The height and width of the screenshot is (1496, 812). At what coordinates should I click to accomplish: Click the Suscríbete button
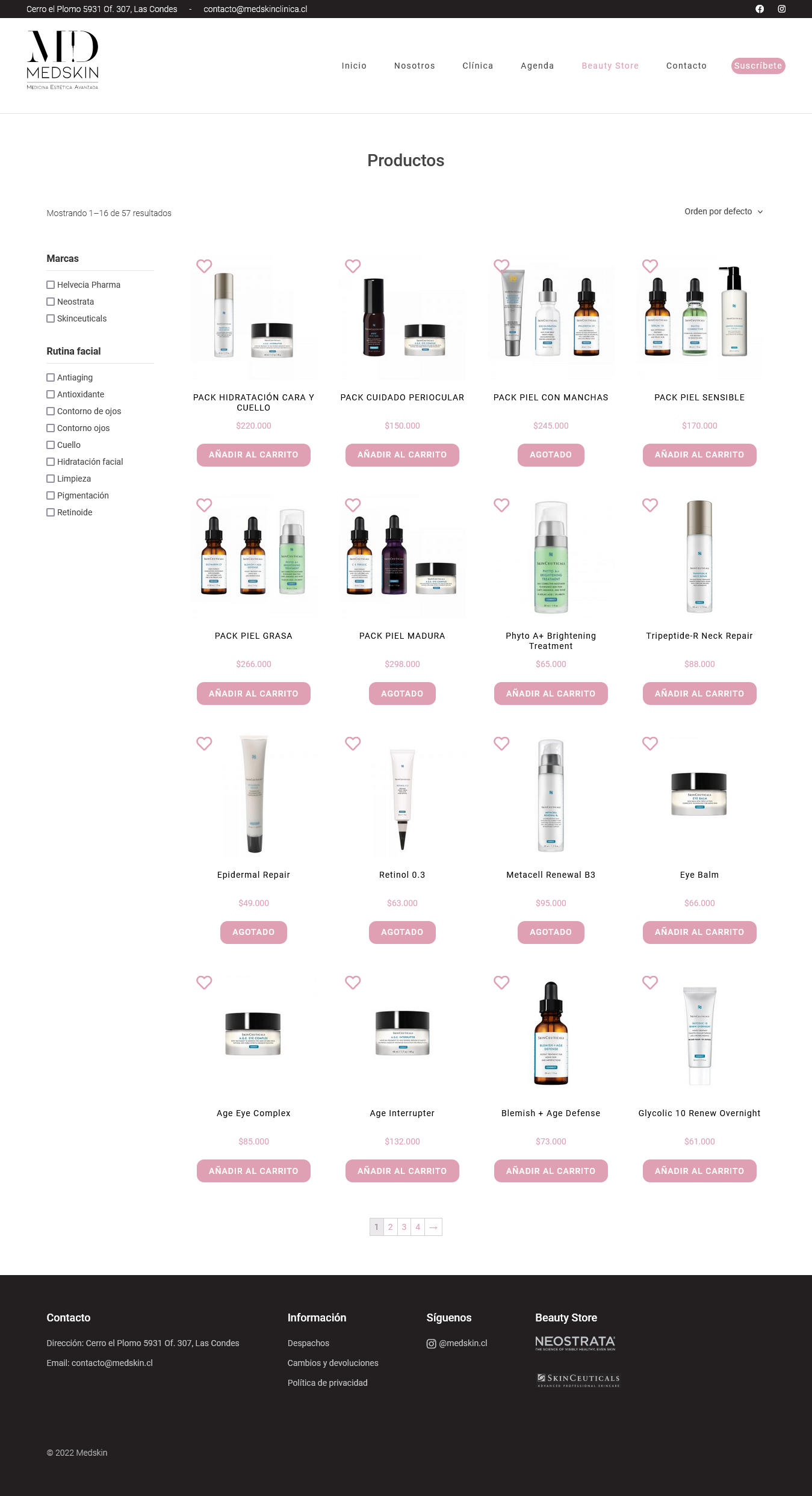pos(758,66)
